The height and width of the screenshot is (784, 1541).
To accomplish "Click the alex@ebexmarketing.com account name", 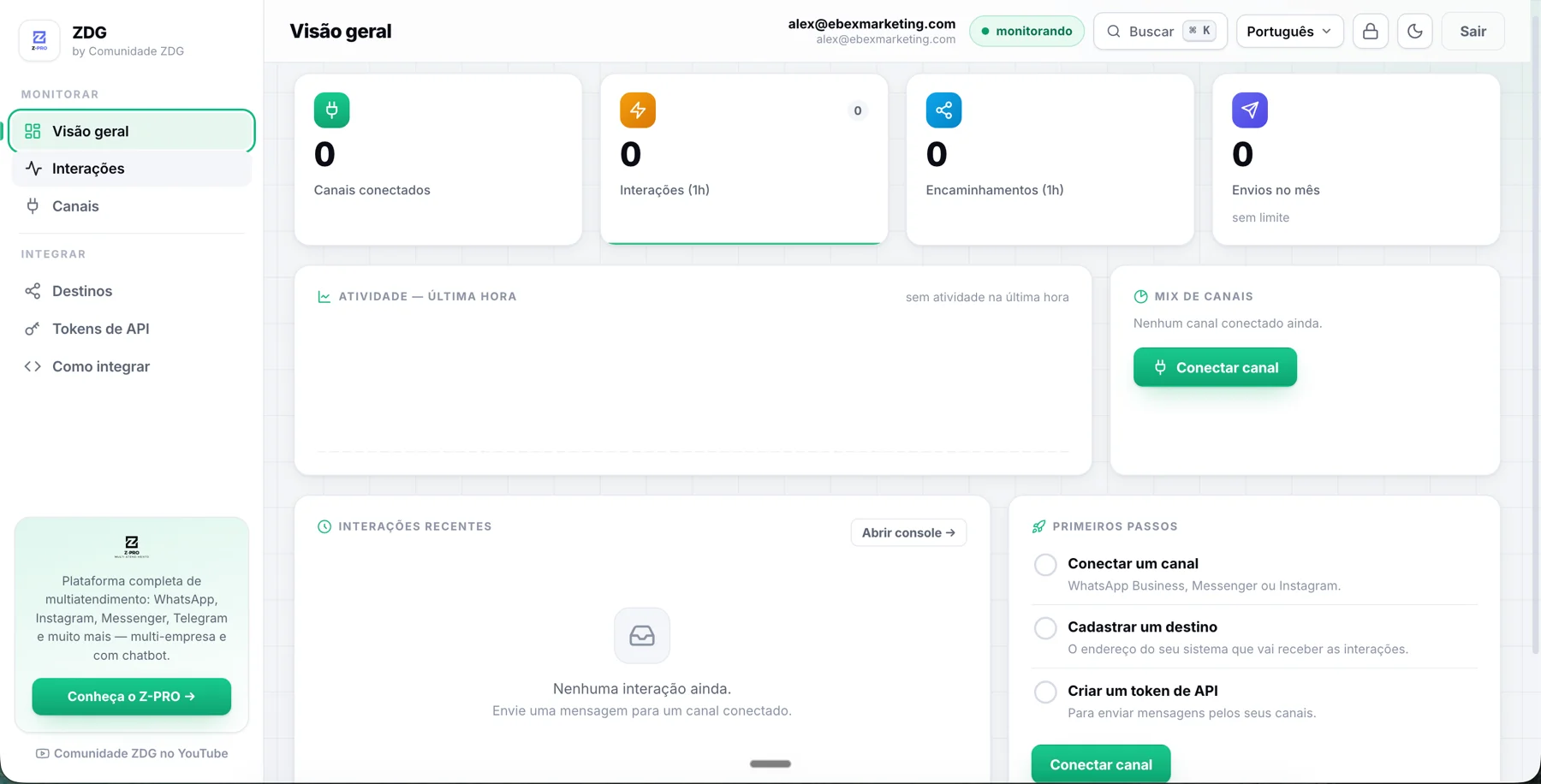I will coord(872,24).
